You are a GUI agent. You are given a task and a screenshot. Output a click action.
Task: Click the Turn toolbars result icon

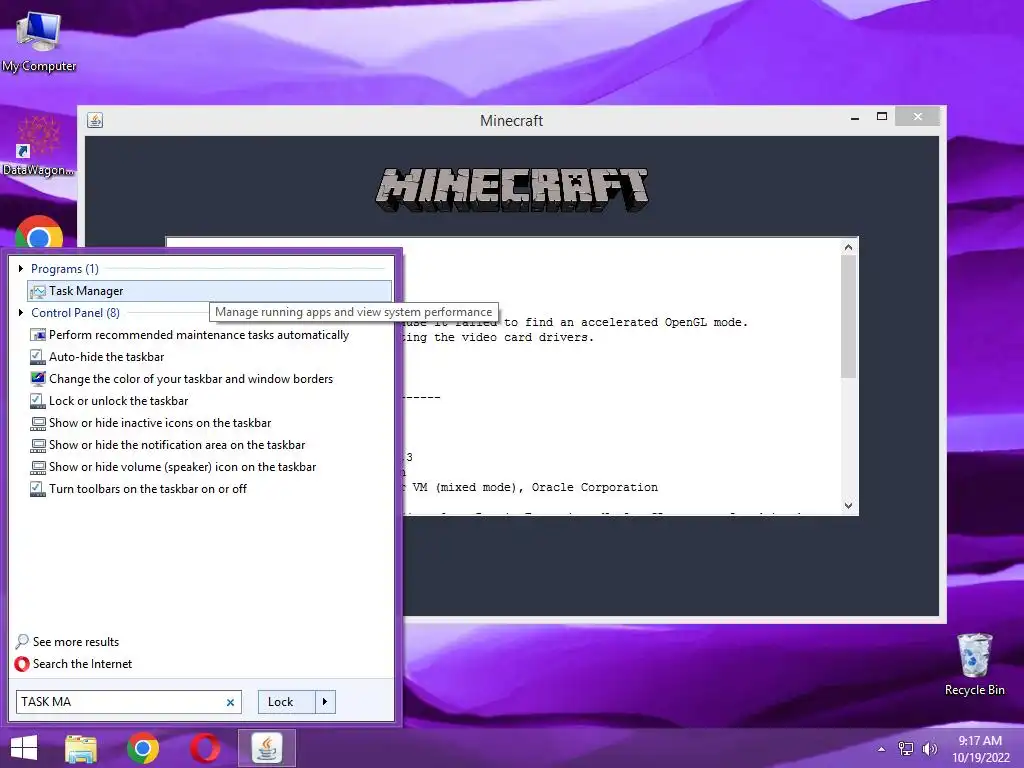point(38,488)
